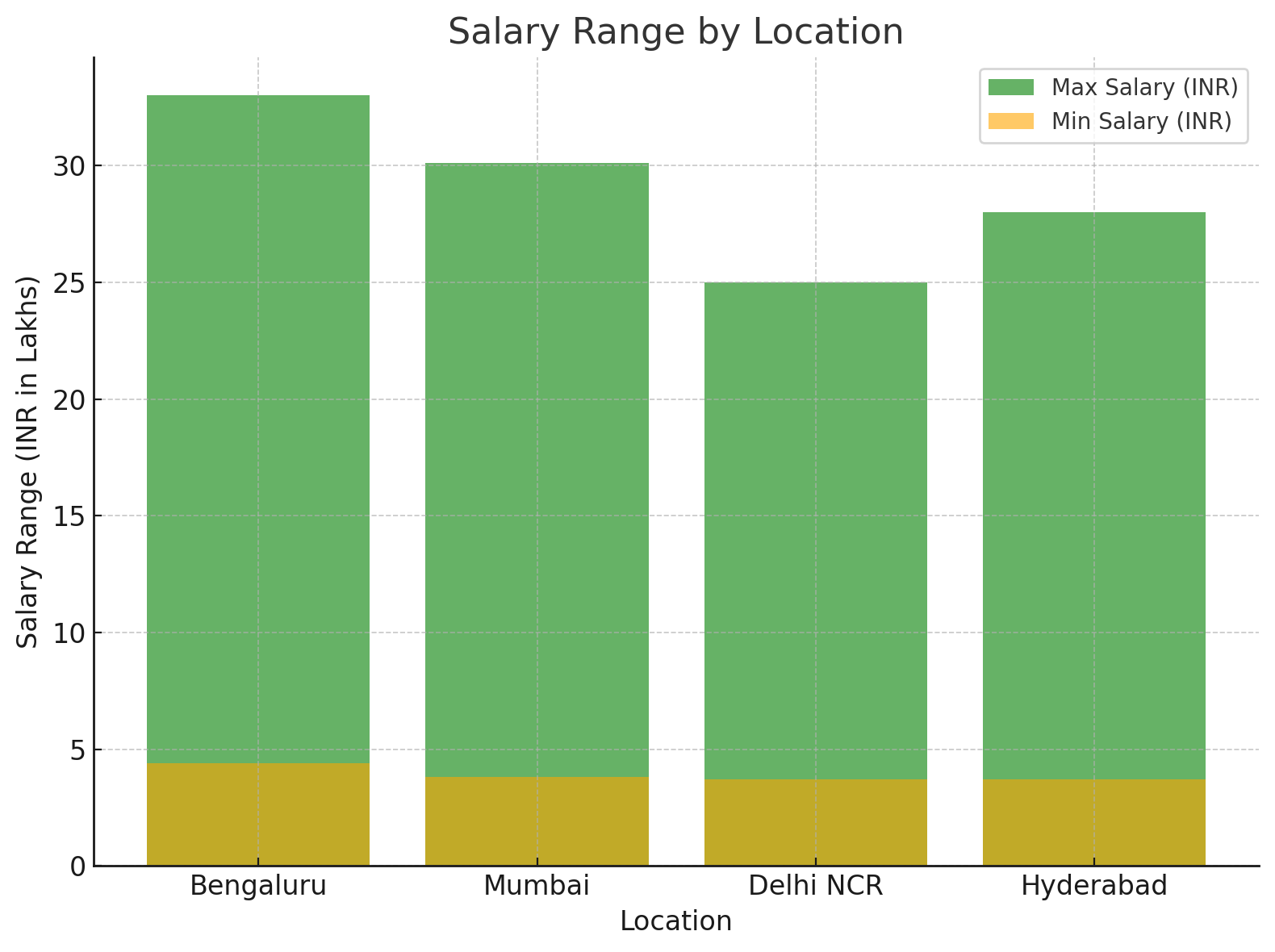Screen dimensions: 1275x952
Task: Click the green max salary bar for Hyderabad
Action: pos(1094,496)
